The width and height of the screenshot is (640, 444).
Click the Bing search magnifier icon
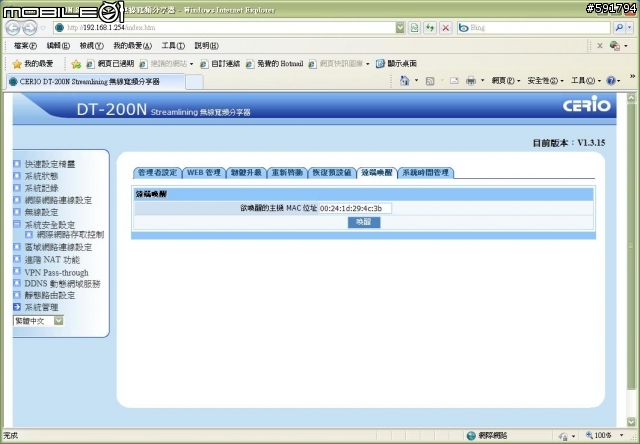click(x=619, y=28)
